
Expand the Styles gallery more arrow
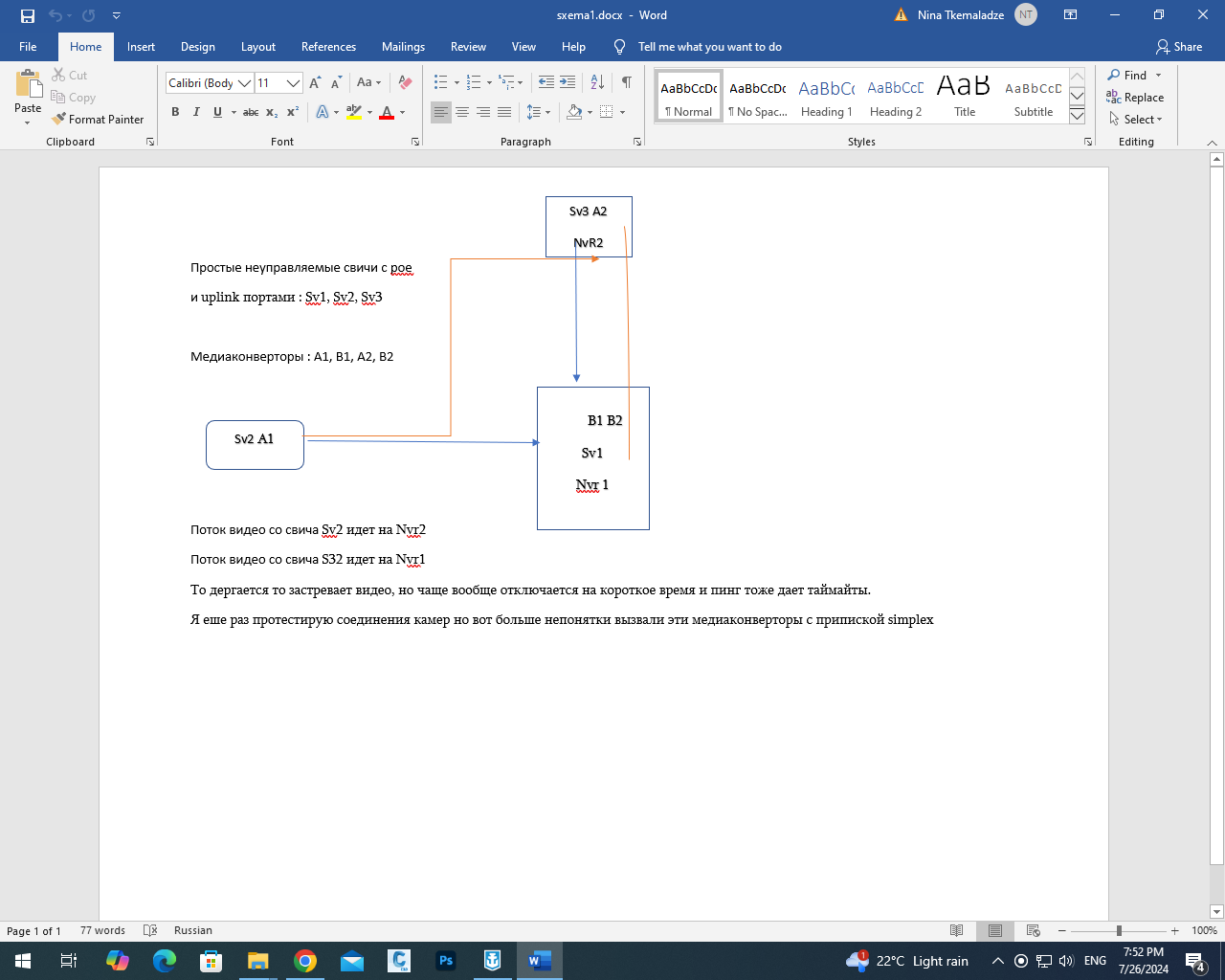[1077, 116]
